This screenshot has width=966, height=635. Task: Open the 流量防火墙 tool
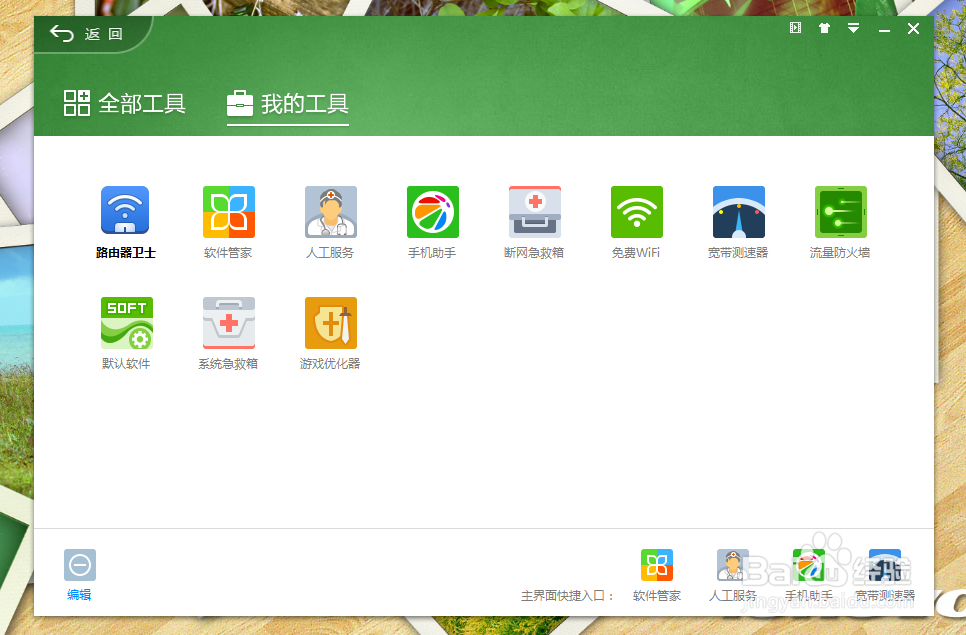click(840, 212)
